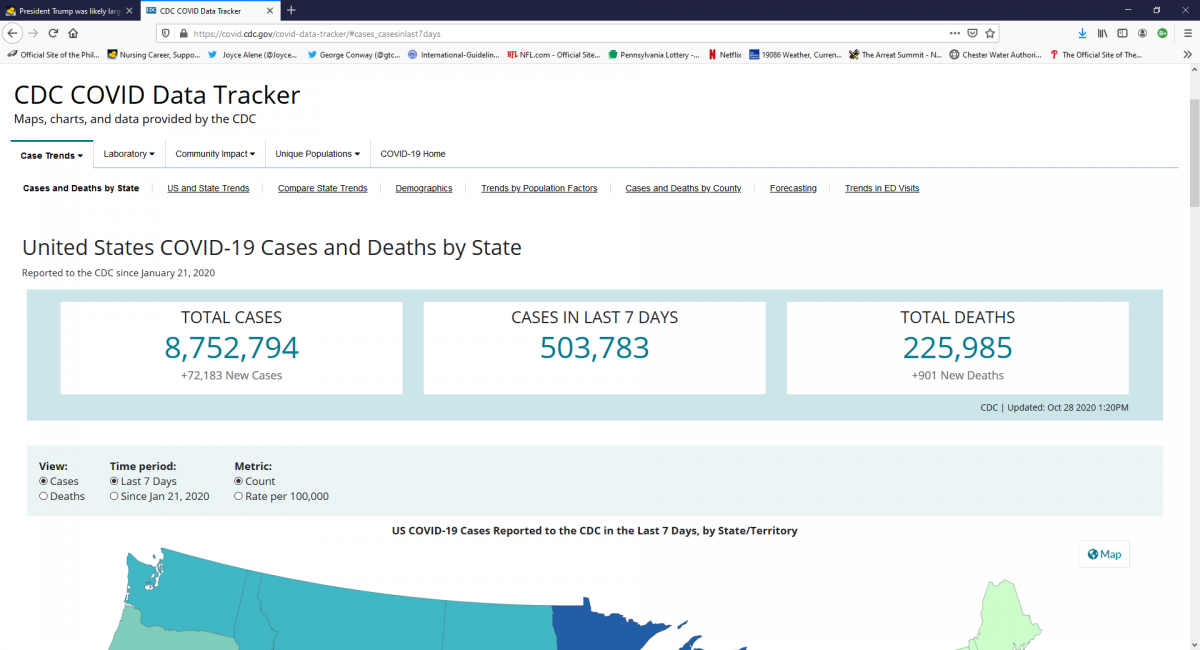Open tracking protection shield info
Screen dimensions: 1200x650
tap(166, 33)
